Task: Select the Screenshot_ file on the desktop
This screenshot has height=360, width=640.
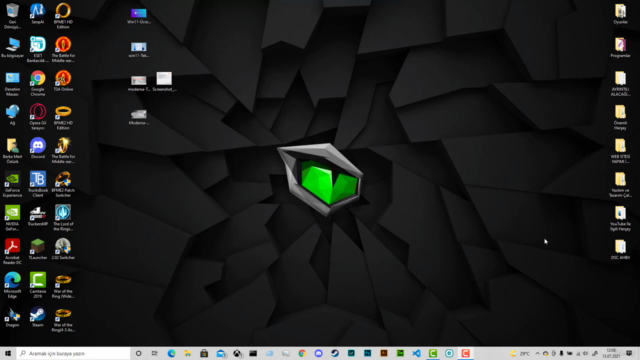Action: pyautogui.click(x=164, y=81)
